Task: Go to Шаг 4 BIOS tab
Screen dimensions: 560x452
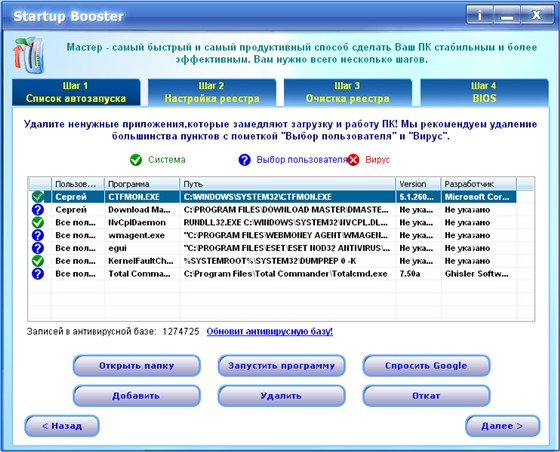Action: (484, 92)
